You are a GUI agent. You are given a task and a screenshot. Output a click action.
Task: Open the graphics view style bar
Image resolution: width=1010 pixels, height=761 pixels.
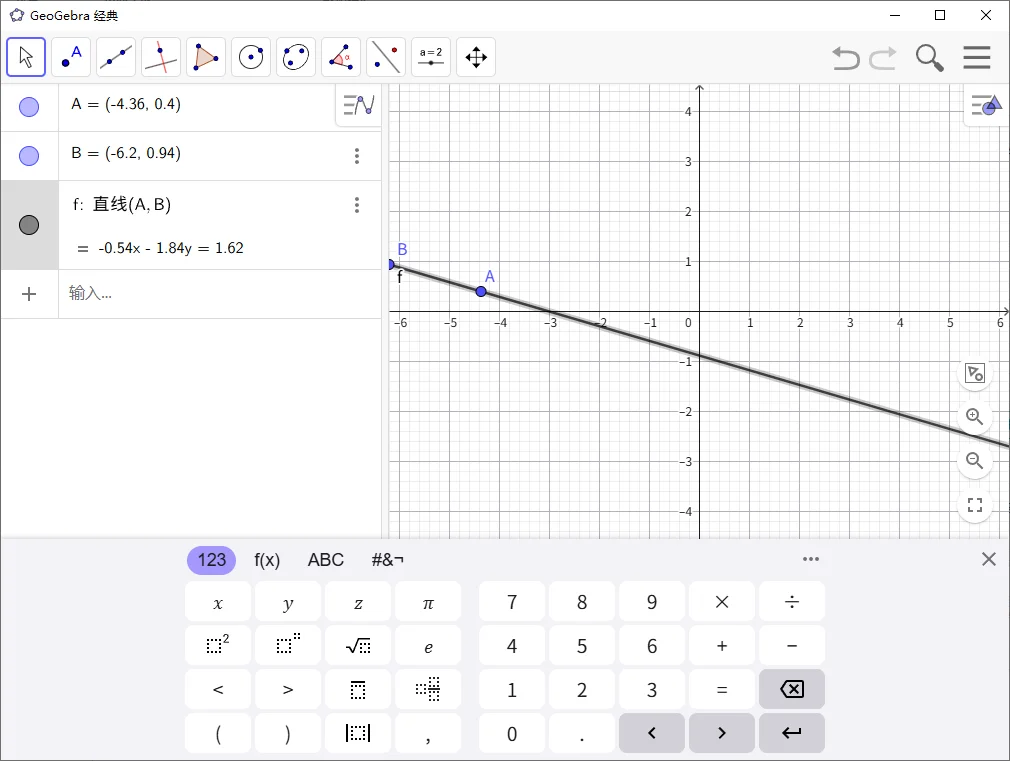coord(987,104)
